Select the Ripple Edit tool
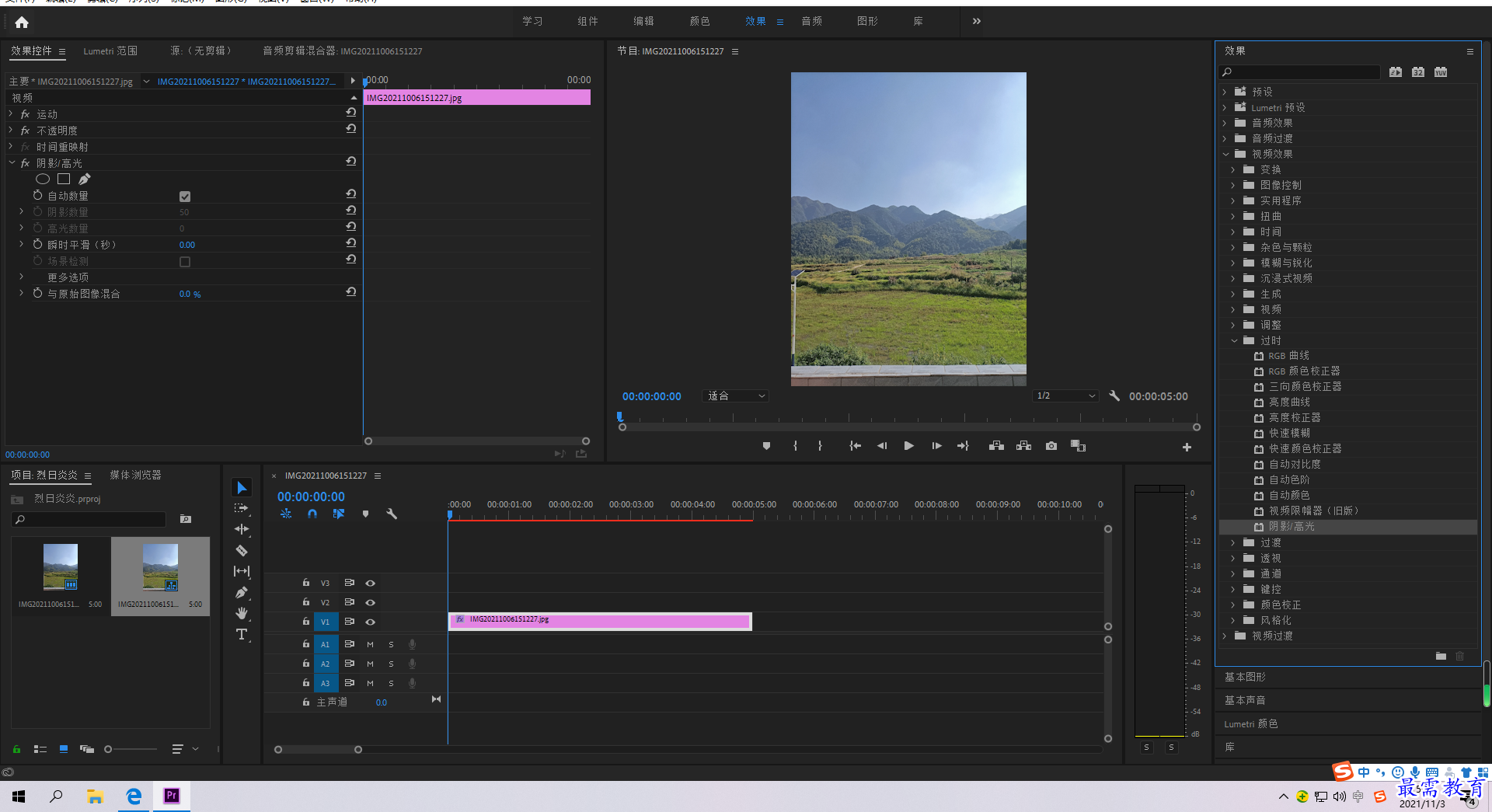 click(x=242, y=529)
